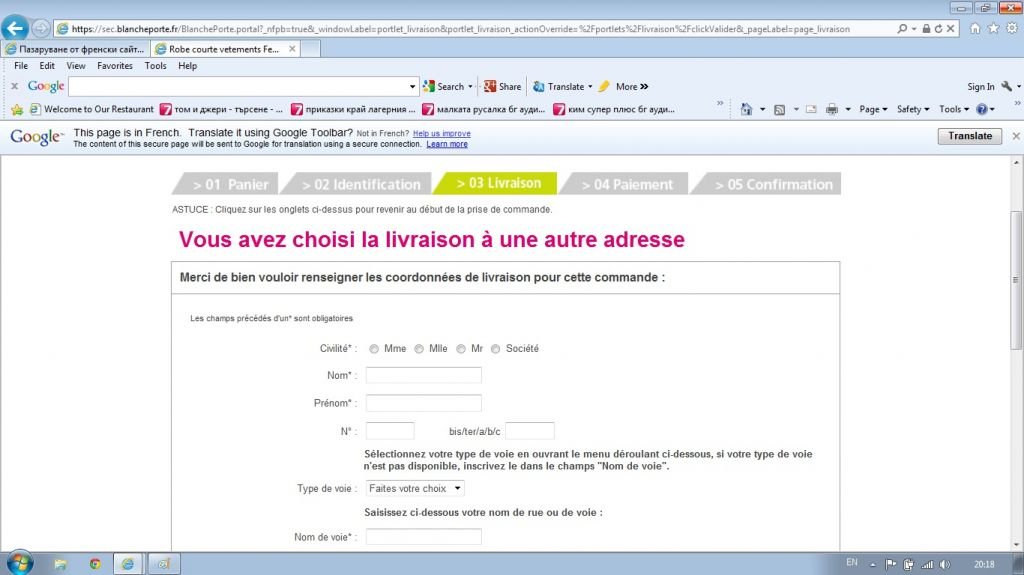Image resolution: width=1024 pixels, height=575 pixels.
Task: Click the Favorites star icon in title bar
Action: point(993,29)
